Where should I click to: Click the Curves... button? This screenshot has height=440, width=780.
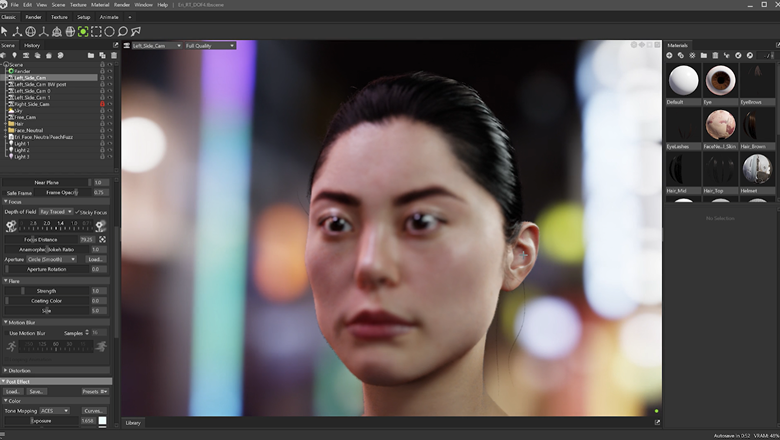pos(94,410)
